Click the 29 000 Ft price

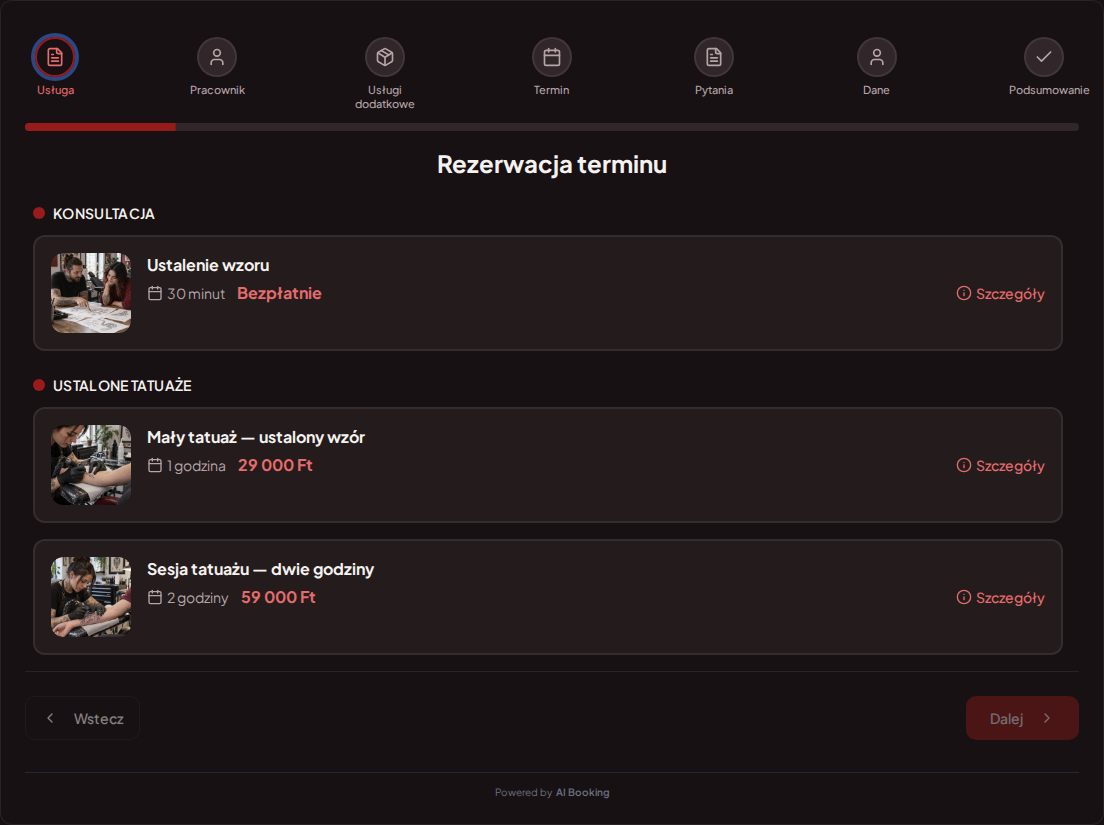pyautogui.click(x=275, y=465)
